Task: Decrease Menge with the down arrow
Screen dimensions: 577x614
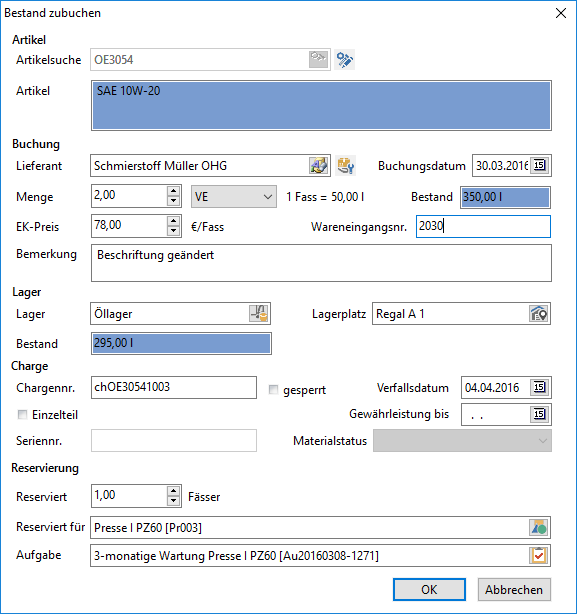Action: (x=173, y=201)
